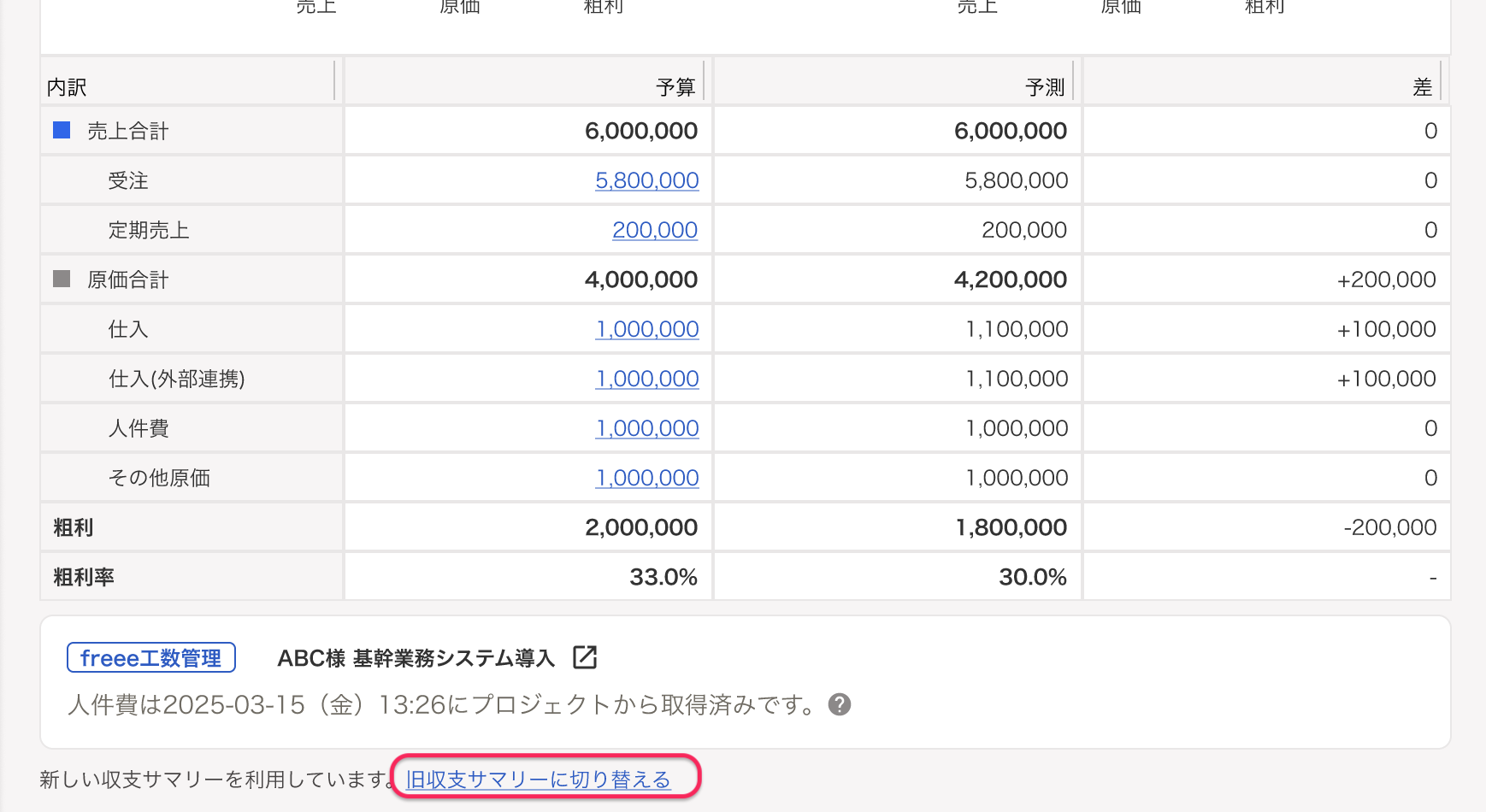Select the その他原価 row label

pyautogui.click(x=159, y=478)
